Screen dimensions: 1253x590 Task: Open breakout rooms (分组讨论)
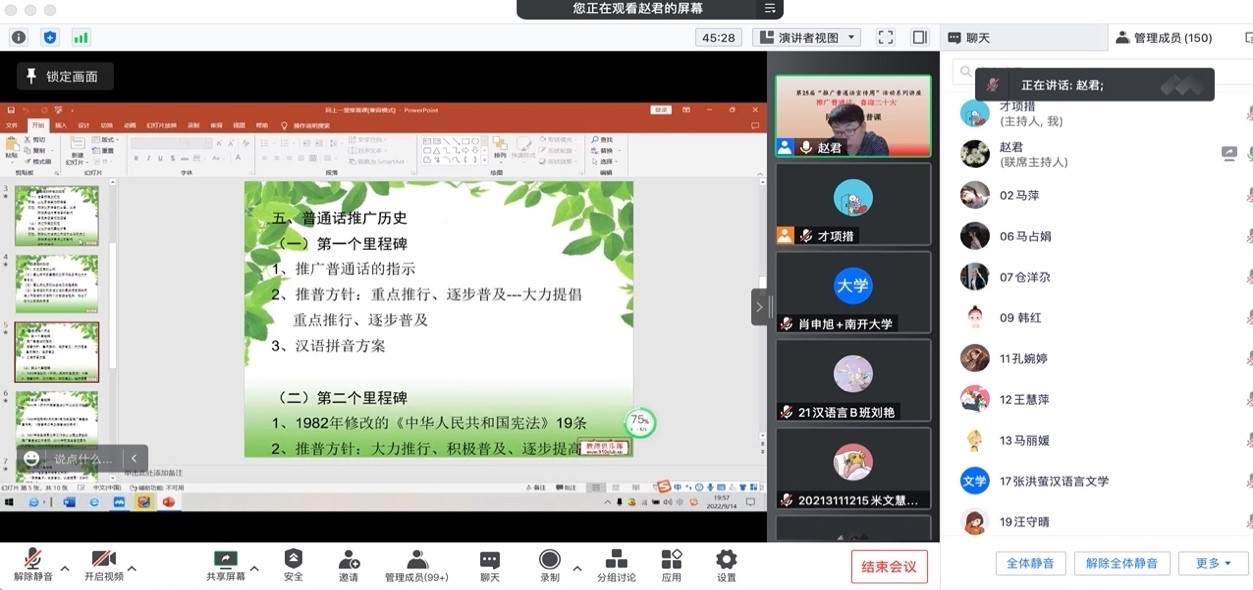[x=616, y=565]
